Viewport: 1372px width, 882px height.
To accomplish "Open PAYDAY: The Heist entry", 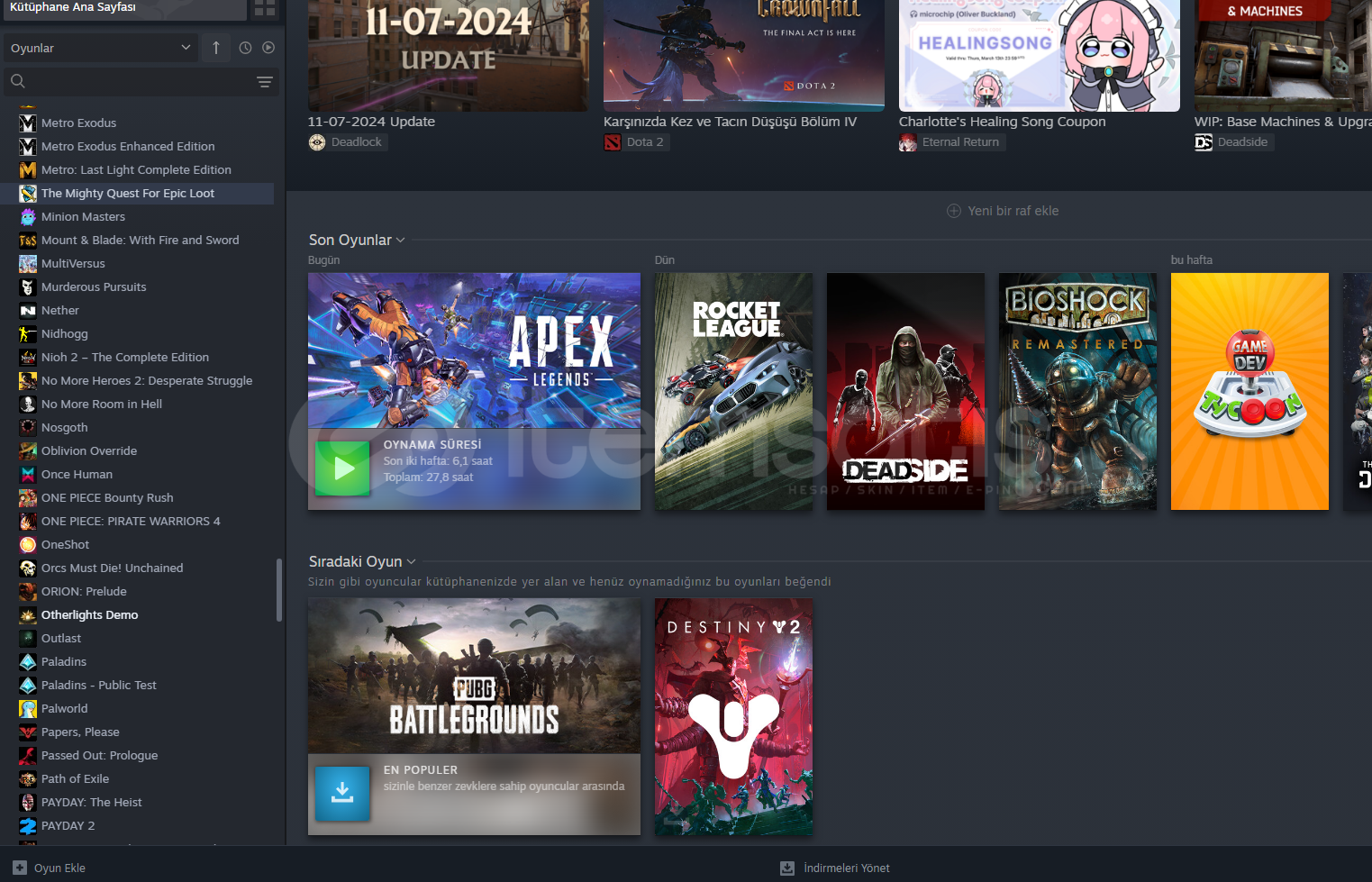I will (137, 802).
